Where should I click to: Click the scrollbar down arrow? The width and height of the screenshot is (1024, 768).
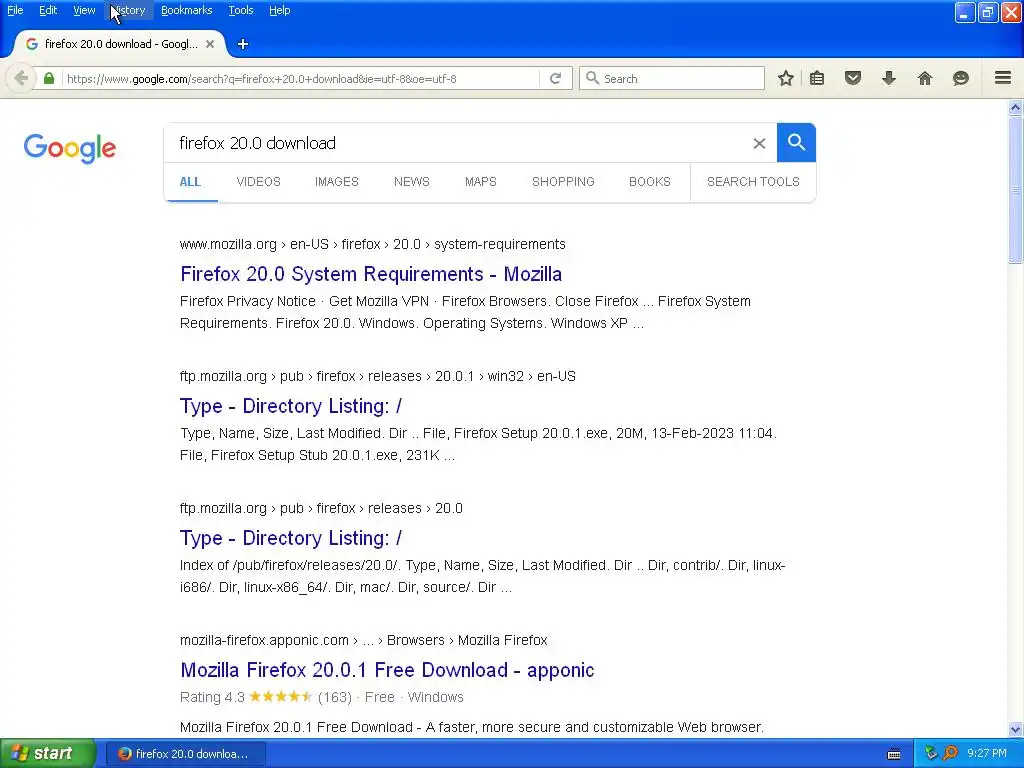pyautogui.click(x=1016, y=729)
